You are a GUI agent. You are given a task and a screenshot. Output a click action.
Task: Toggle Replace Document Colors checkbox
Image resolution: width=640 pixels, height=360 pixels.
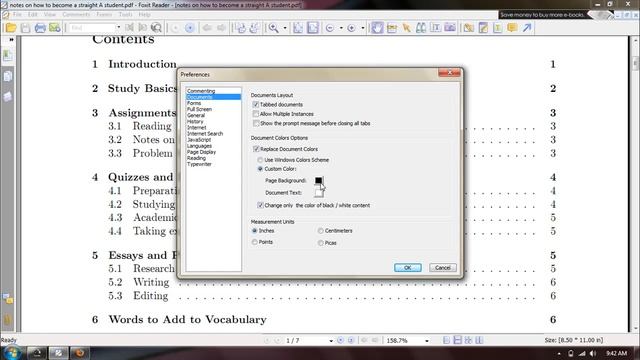(256, 149)
